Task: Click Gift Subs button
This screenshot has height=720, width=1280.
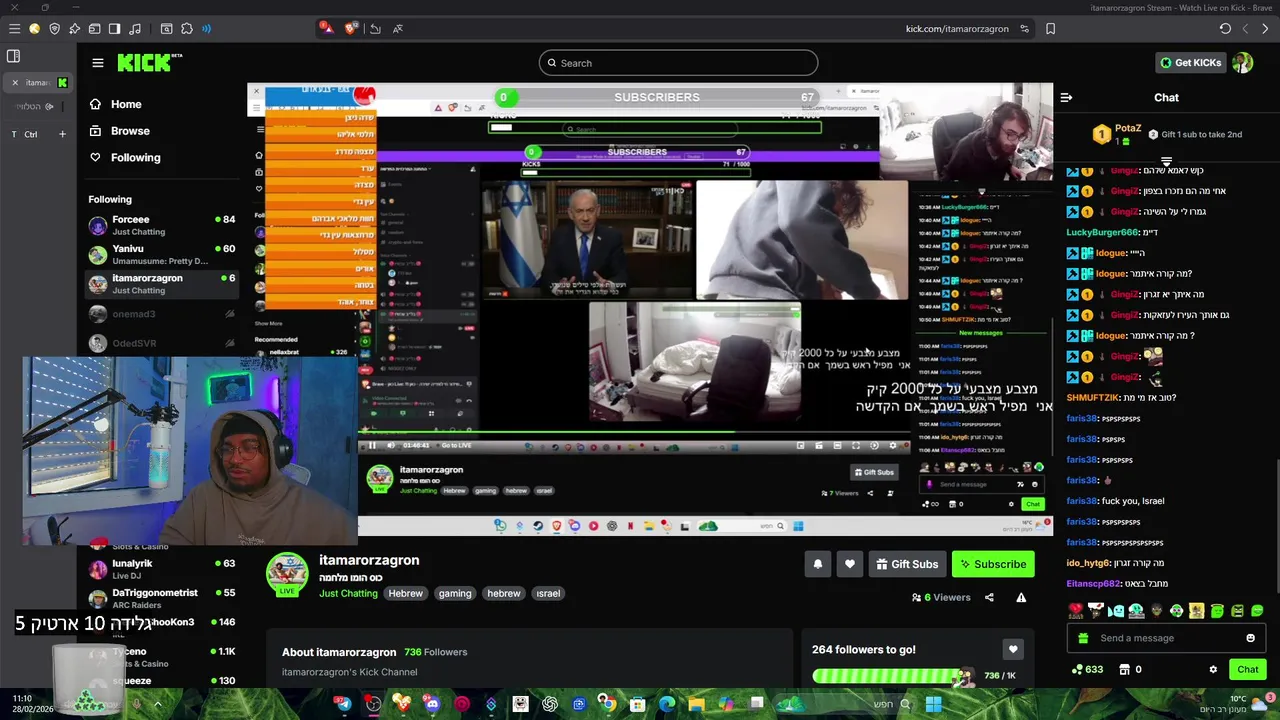Action: (x=907, y=564)
